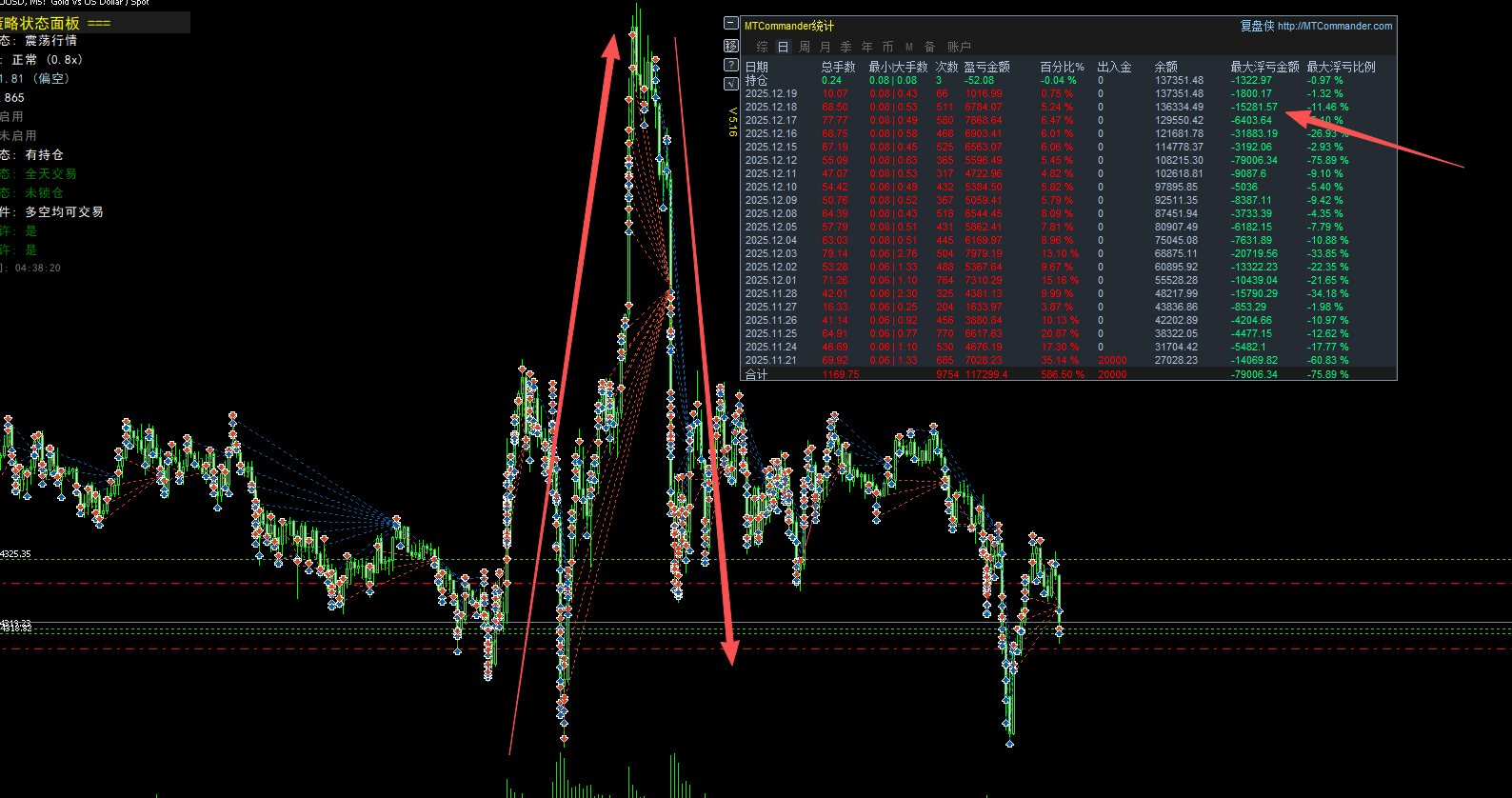
Task: Click the 最大浮亏比例 column header
Action: [1341, 67]
